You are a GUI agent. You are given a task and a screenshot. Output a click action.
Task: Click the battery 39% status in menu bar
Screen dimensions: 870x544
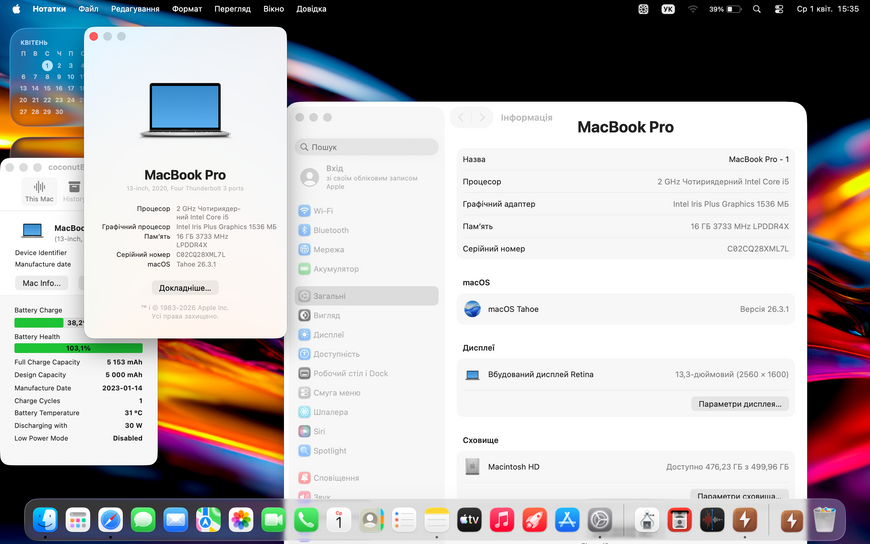coord(725,9)
